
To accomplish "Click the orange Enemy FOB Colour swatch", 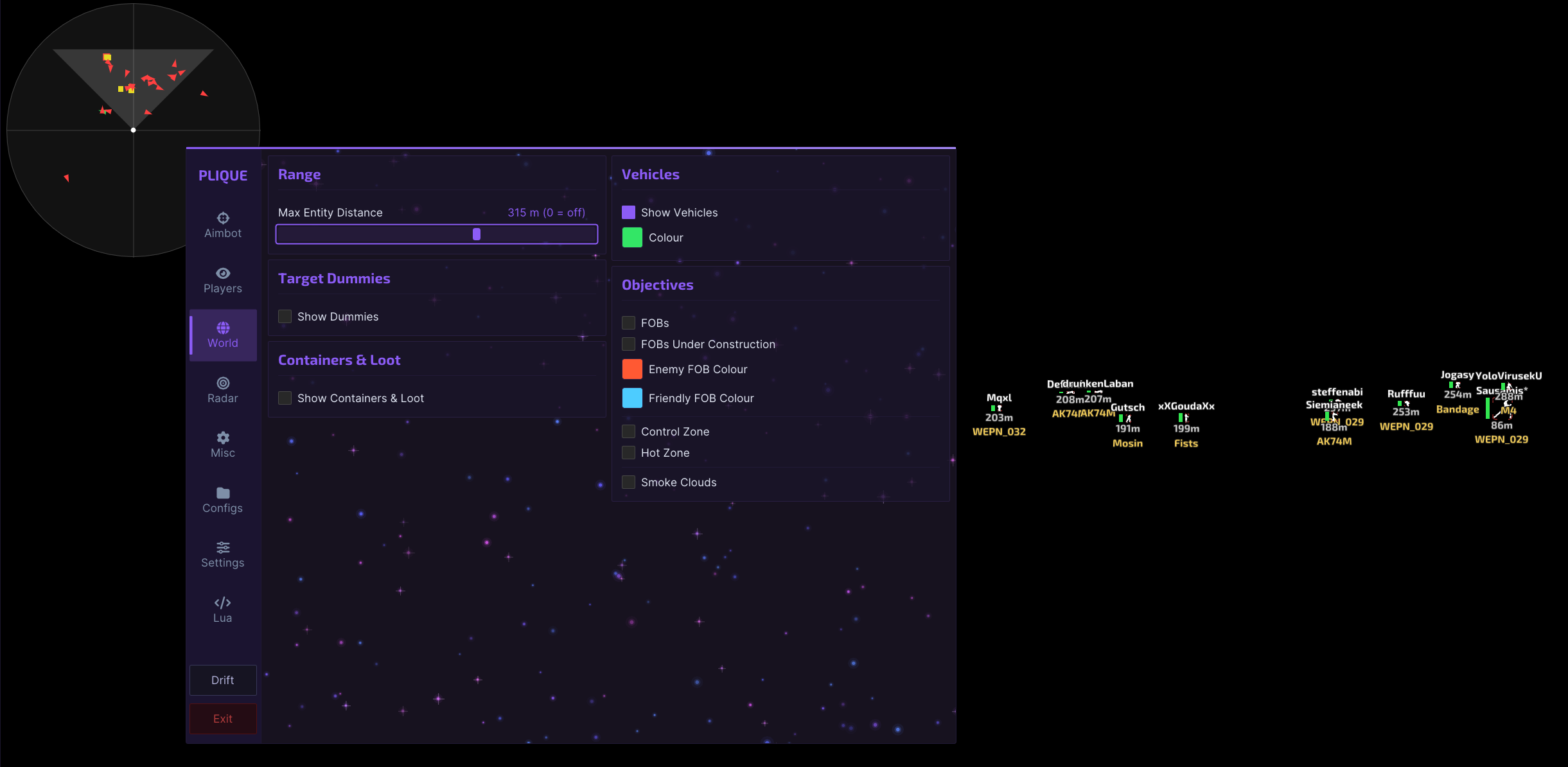I will [632, 369].
